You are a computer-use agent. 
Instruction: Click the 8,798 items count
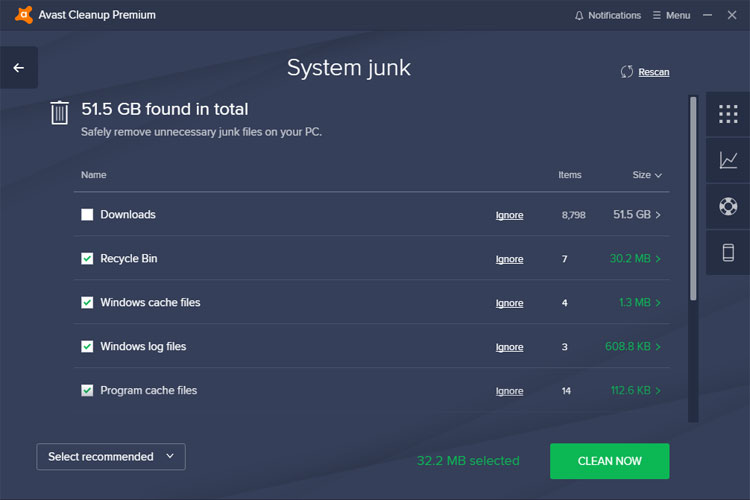click(x=574, y=215)
